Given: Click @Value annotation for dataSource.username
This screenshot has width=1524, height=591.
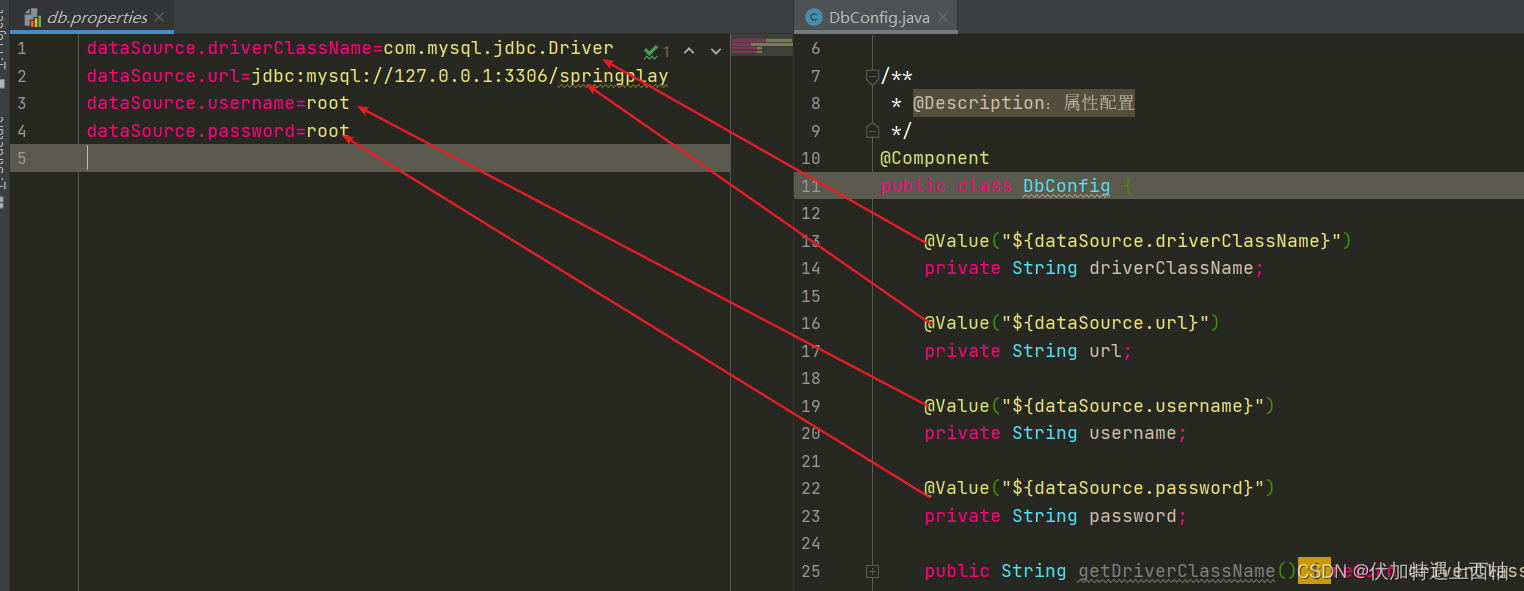Looking at the screenshot, I should tap(1100, 406).
